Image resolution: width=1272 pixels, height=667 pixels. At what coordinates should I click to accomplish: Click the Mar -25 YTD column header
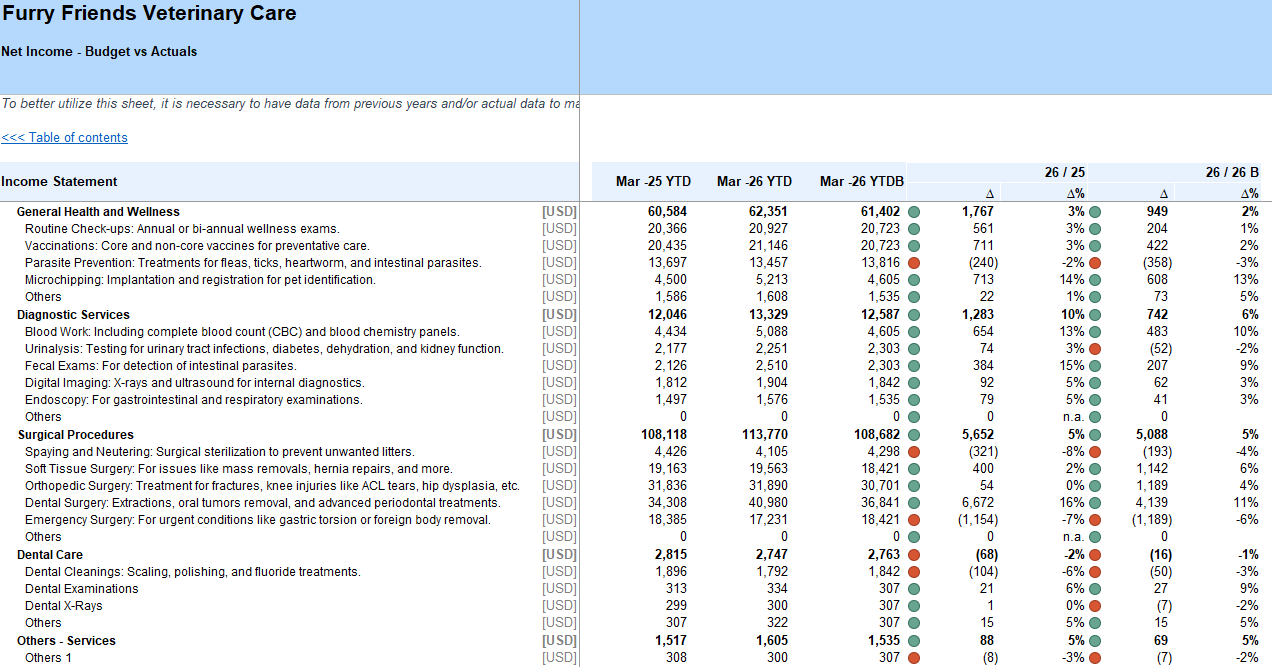[653, 182]
